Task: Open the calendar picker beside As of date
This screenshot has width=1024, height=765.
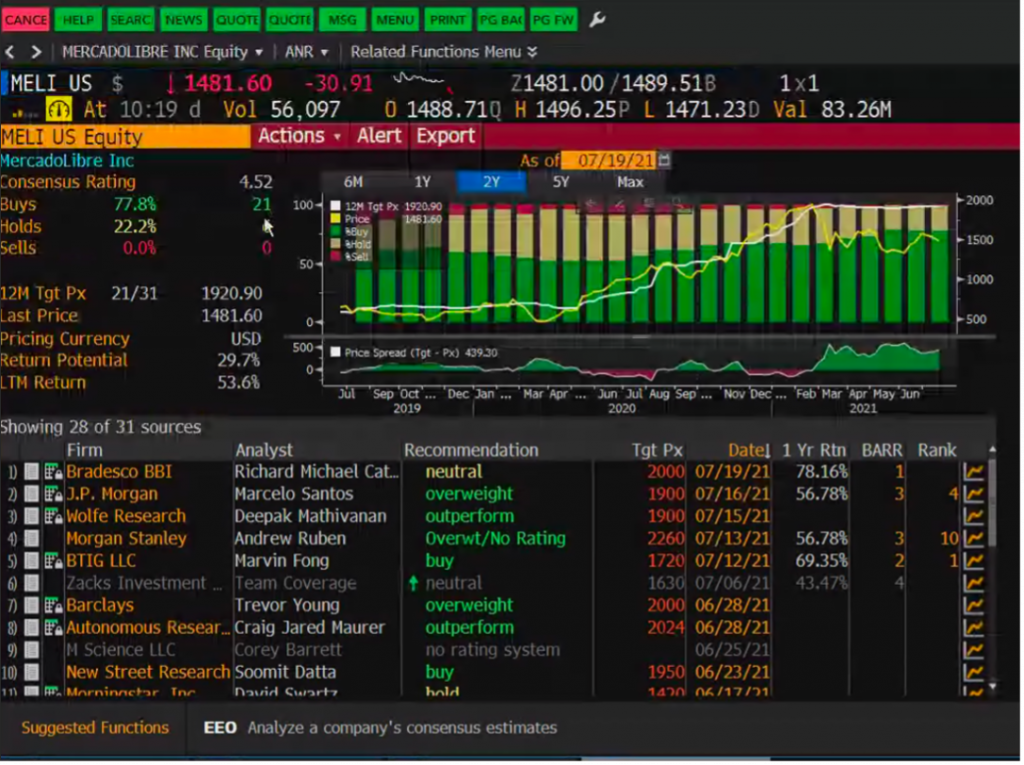Action: (666, 160)
